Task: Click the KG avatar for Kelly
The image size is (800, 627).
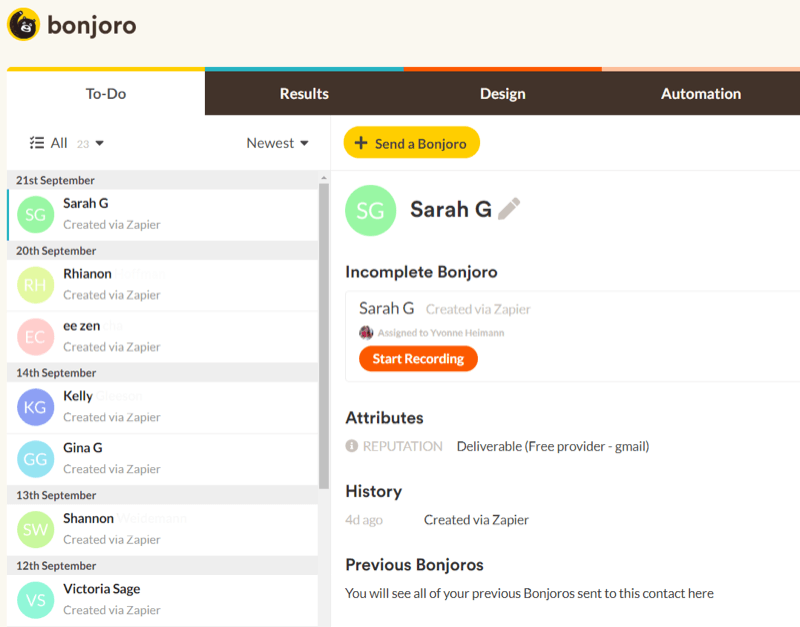Action: click(x=36, y=407)
